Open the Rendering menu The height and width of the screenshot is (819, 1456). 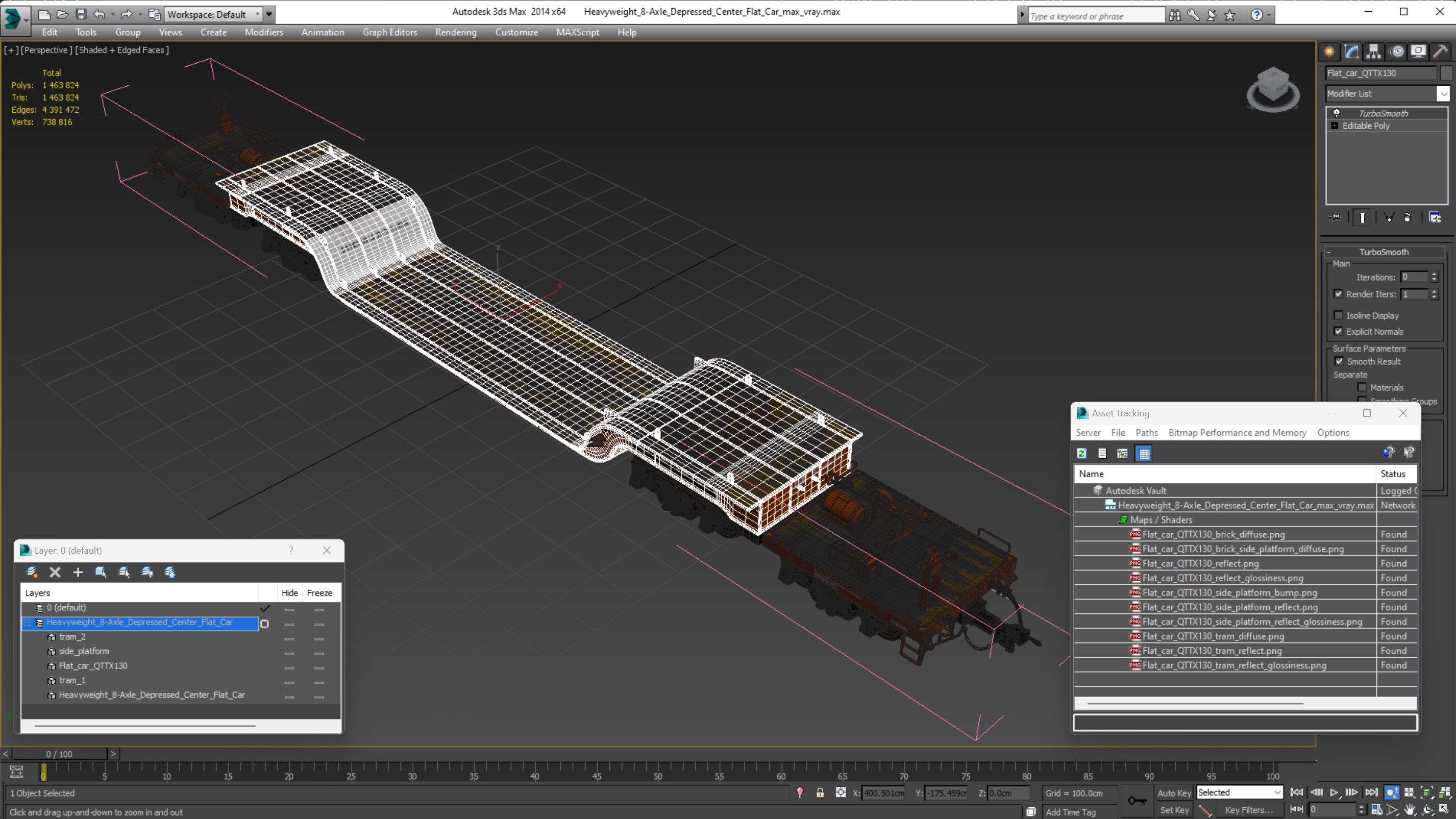[x=456, y=32]
